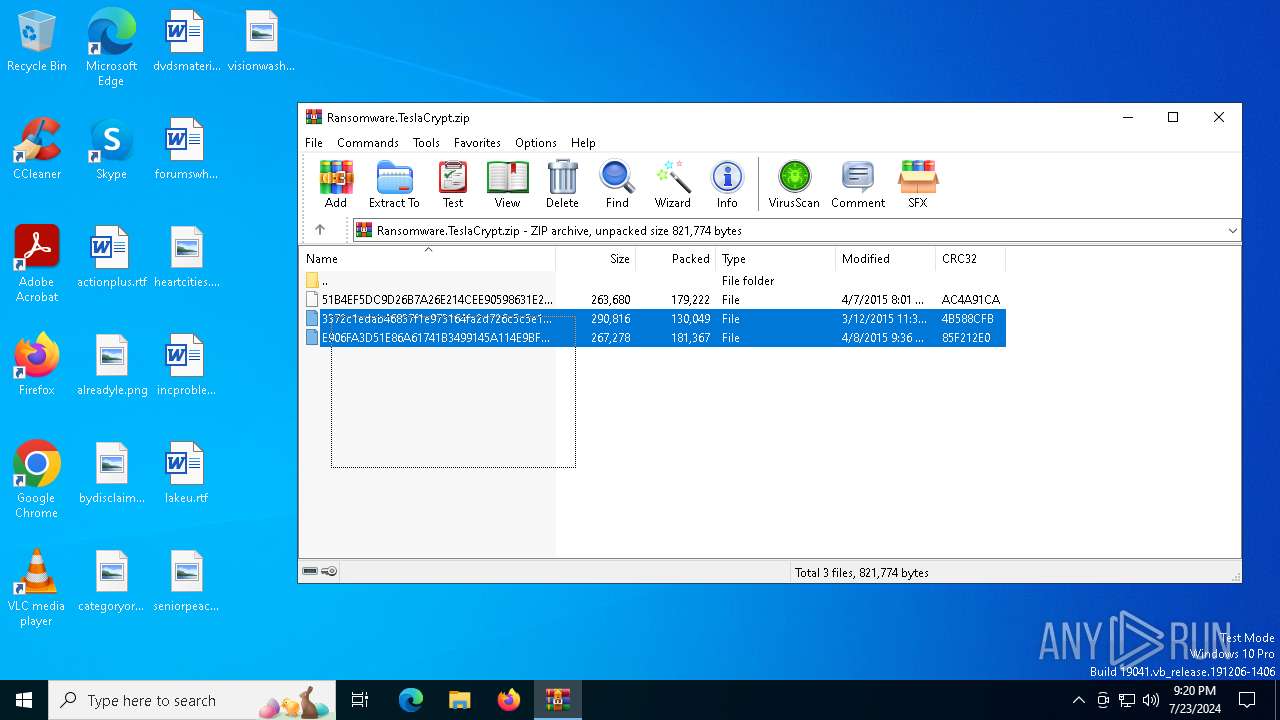Click the Delete trash can icon
This screenshot has width=1280, height=720.
[562, 184]
